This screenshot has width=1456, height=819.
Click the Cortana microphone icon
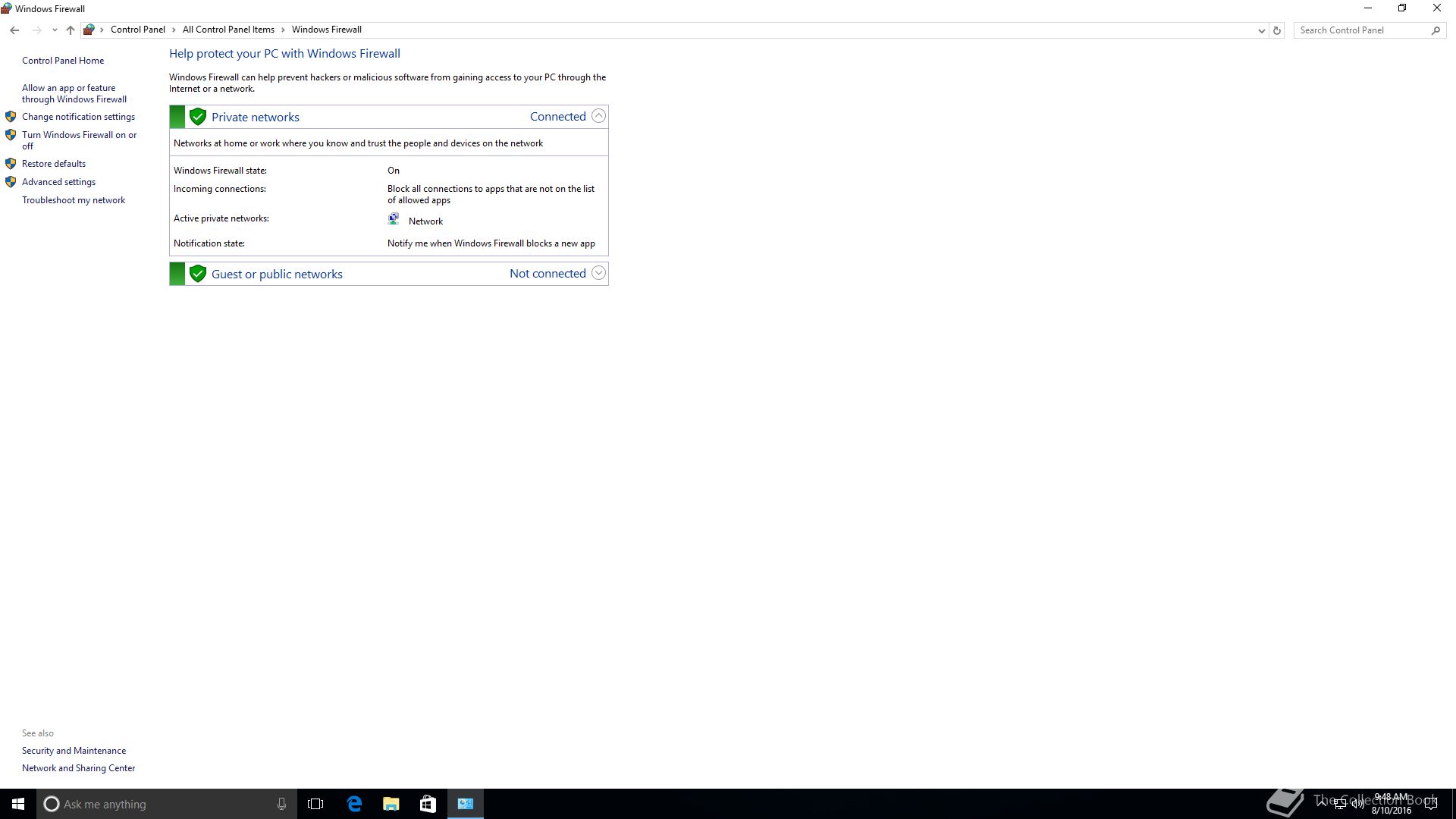tap(281, 804)
